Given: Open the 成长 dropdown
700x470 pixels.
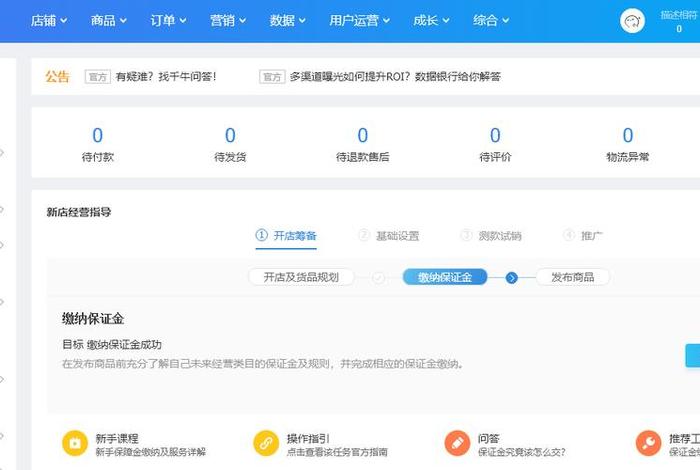Looking at the screenshot, I should pos(431,21).
